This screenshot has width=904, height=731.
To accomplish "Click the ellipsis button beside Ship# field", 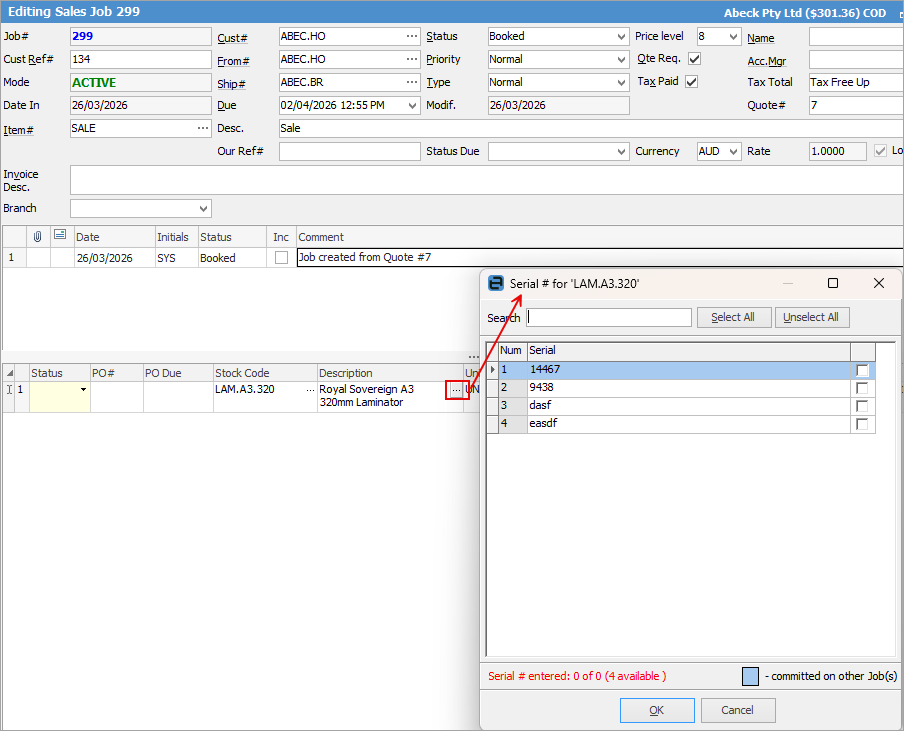I will pos(412,82).
